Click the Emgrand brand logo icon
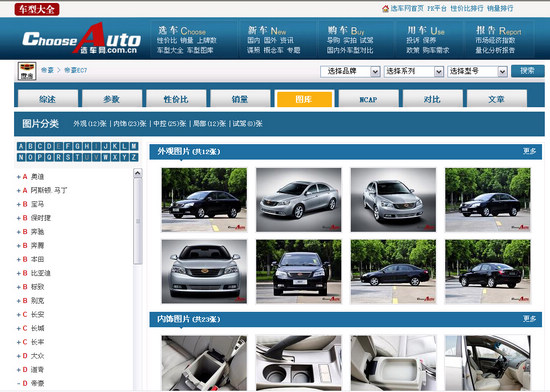This screenshot has height=392, width=550. (x=27, y=71)
